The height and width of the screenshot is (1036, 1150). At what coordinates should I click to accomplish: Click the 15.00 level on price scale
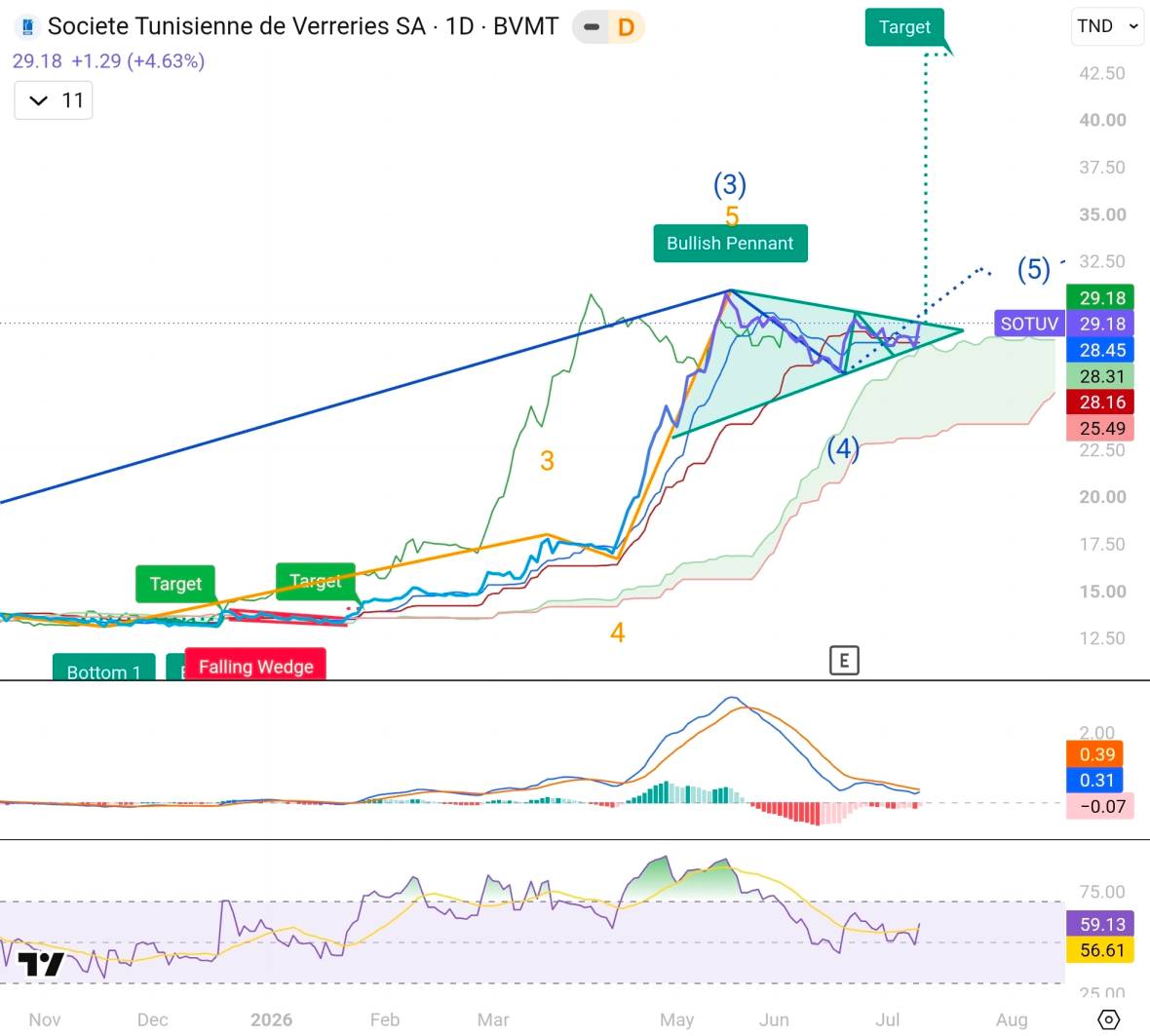click(1102, 592)
